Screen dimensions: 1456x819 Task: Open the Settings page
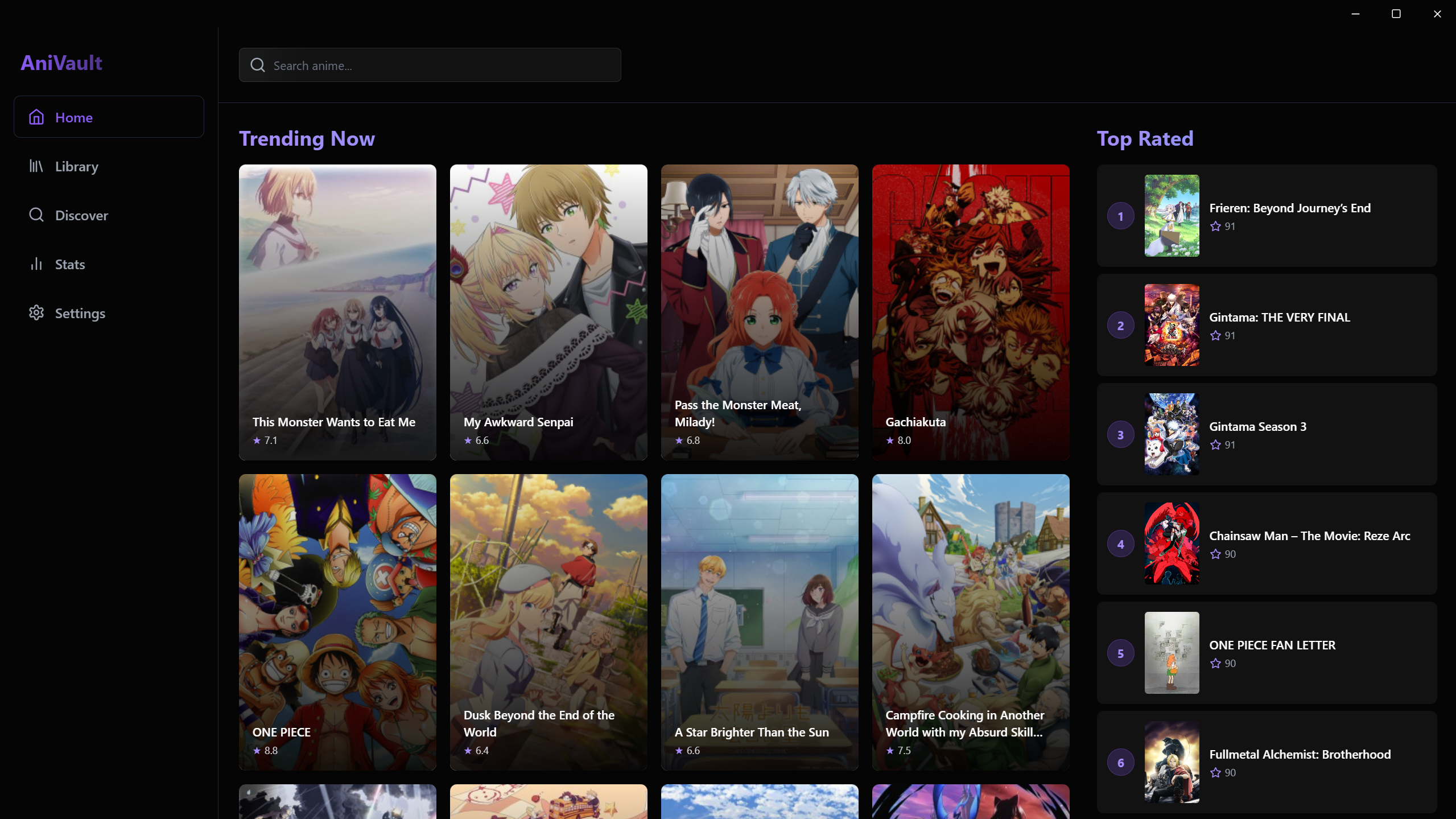[x=80, y=314]
